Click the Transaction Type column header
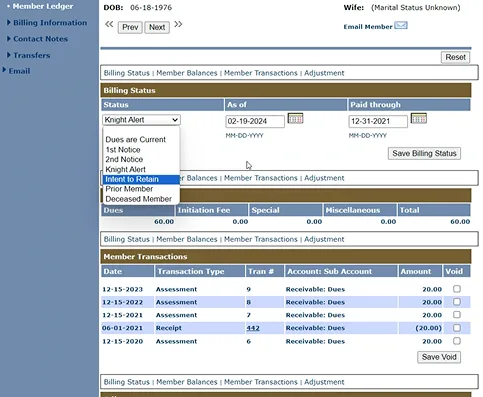The height and width of the screenshot is (397, 483). tap(200, 271)
